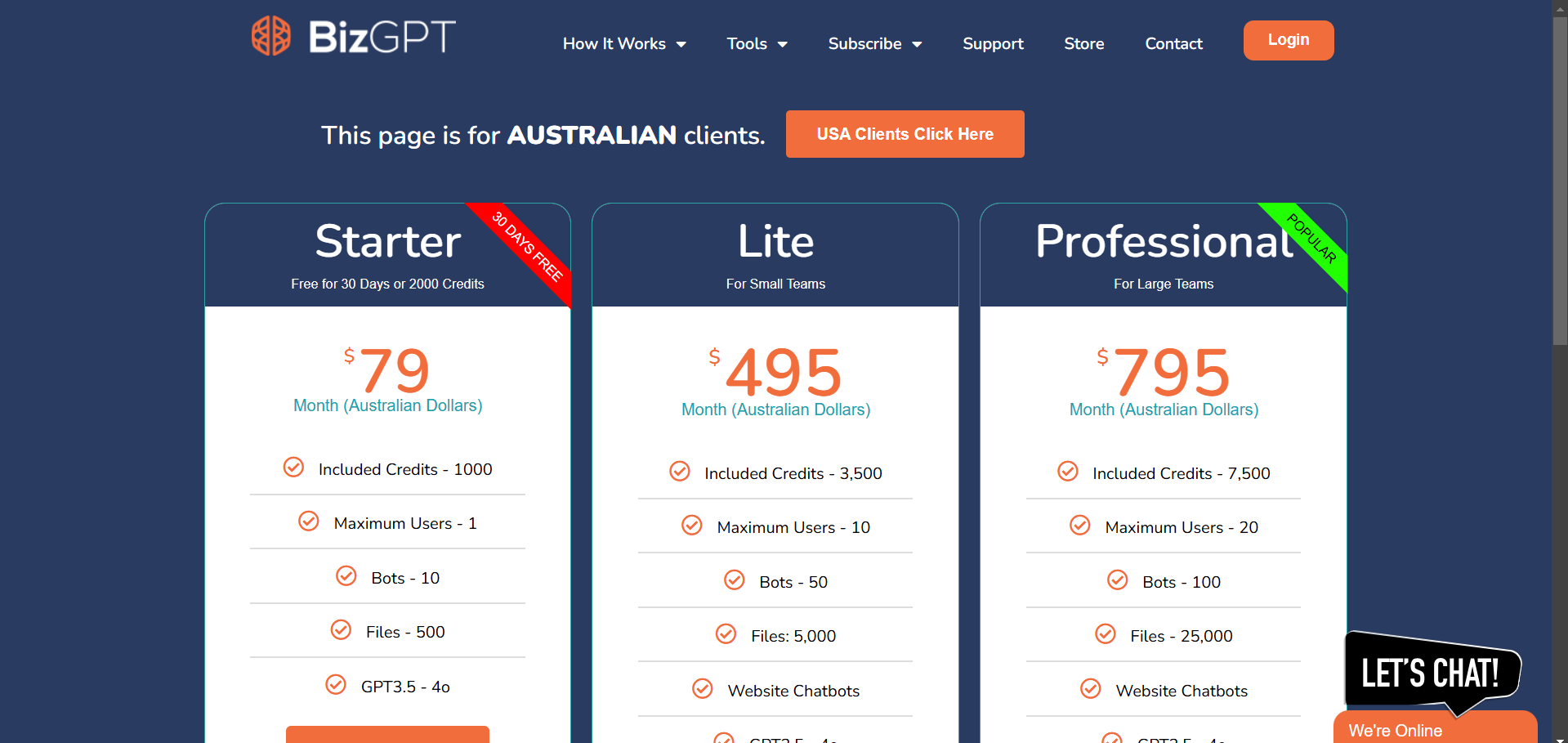
Task: Expand the How It Works dropdown arrow
Action: (681, 44)
